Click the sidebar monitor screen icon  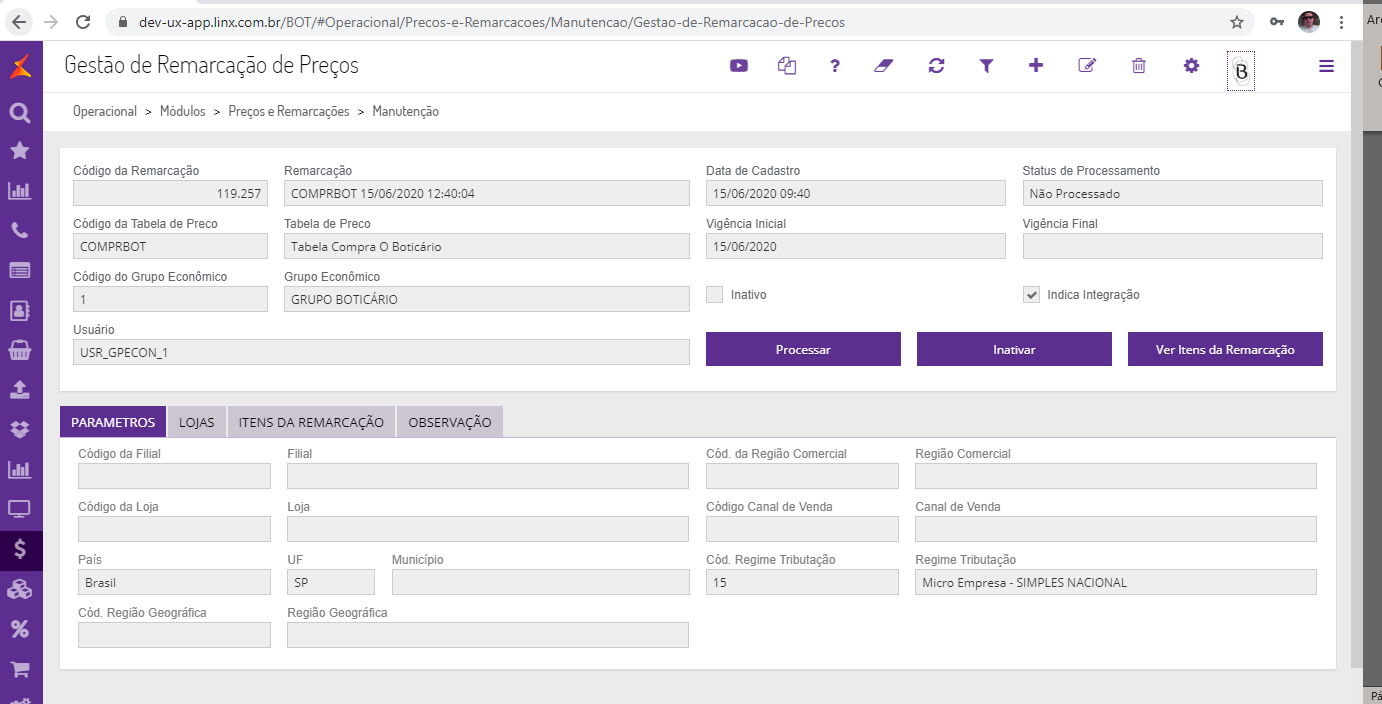(x=20, y=509)
